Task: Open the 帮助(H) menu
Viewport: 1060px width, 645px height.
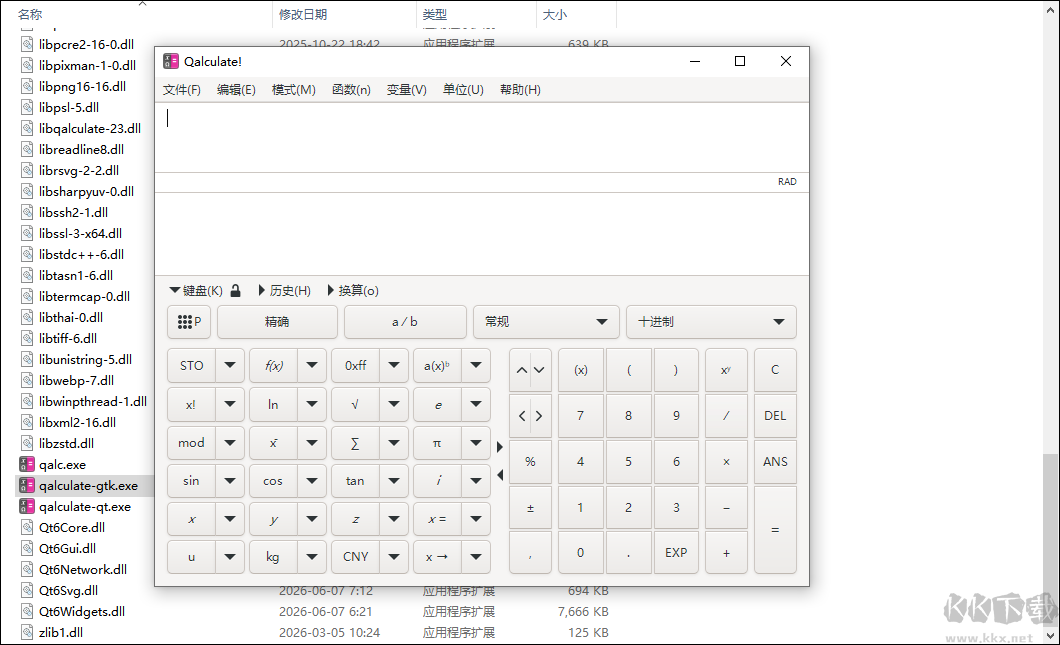Action: pos(520,90)
